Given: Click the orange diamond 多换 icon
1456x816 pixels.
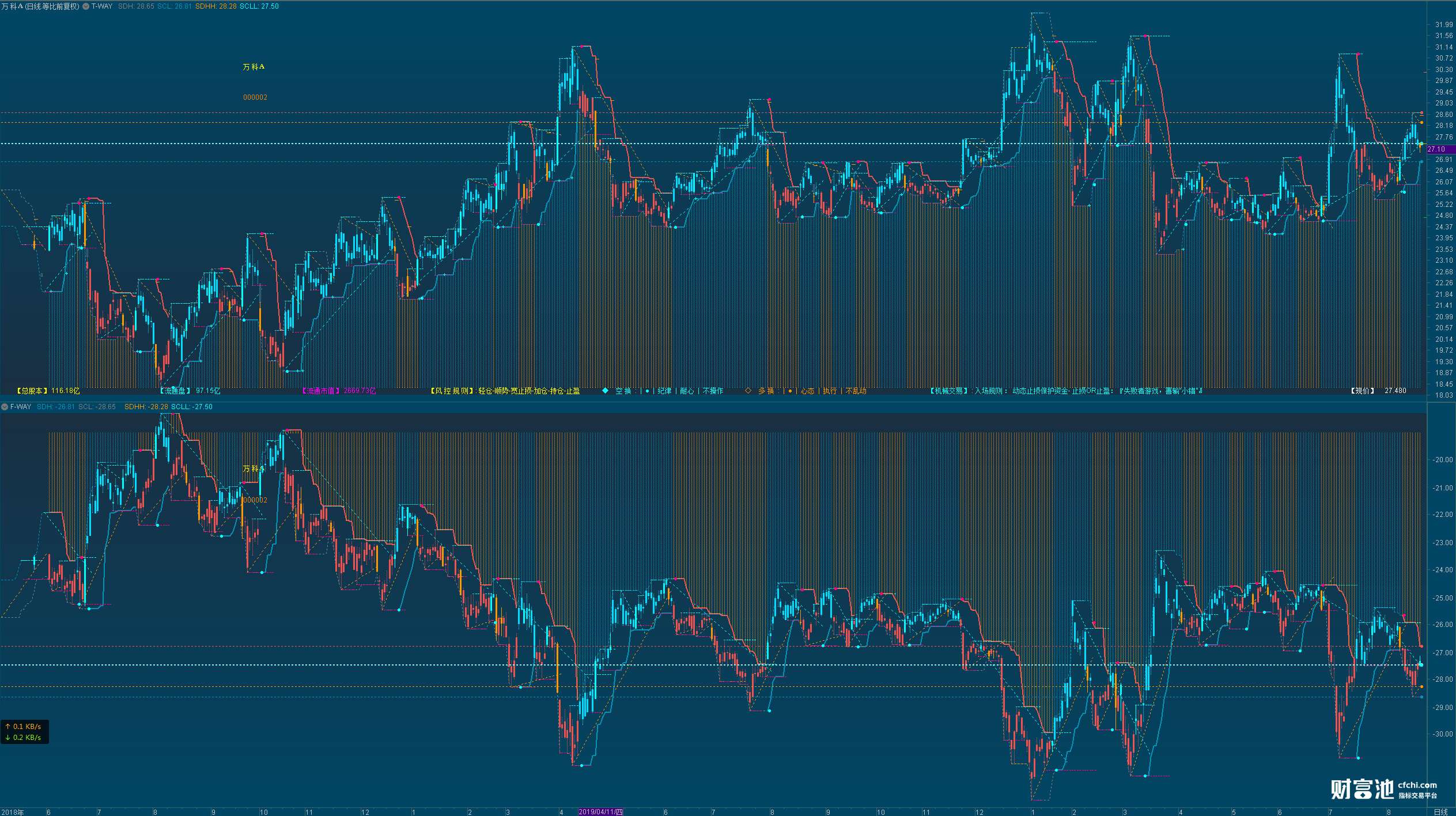Looking at the screenshot, I should (748, 391).
